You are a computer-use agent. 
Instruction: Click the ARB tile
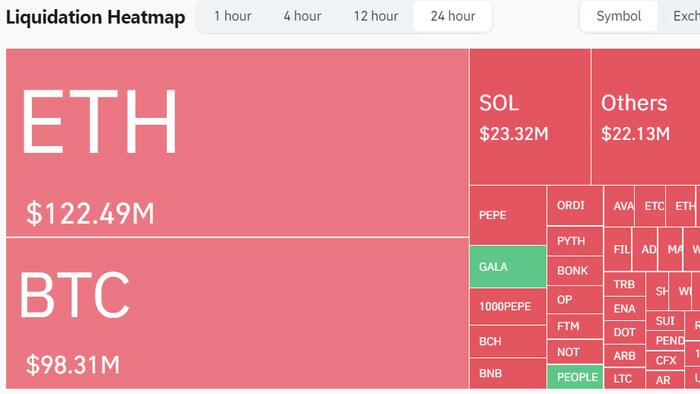coord(624,356)
